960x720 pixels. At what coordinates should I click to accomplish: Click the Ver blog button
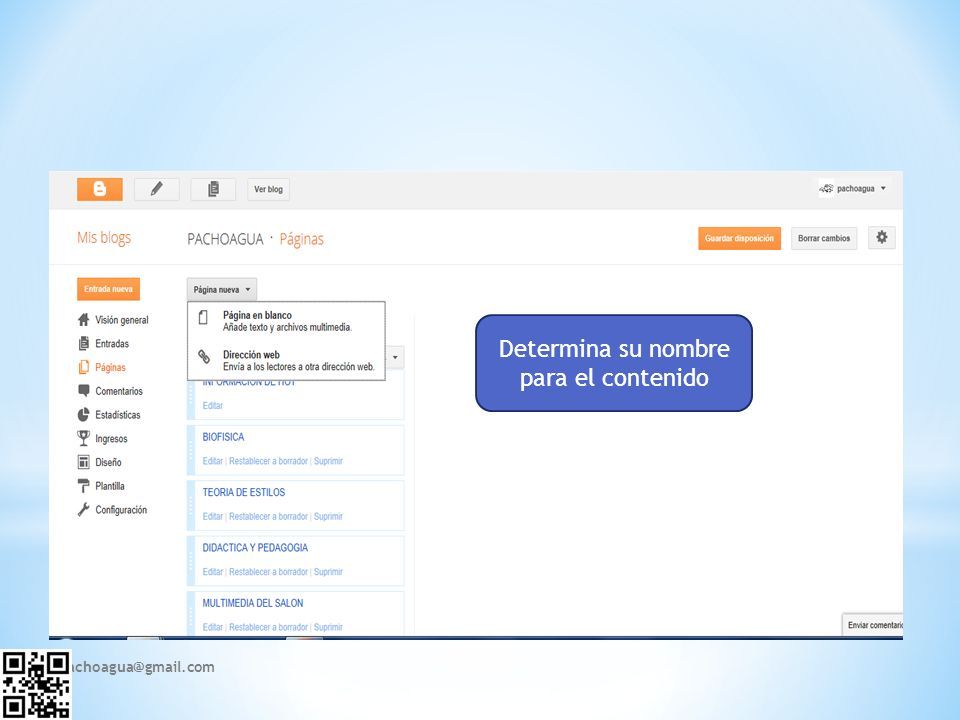268,189
